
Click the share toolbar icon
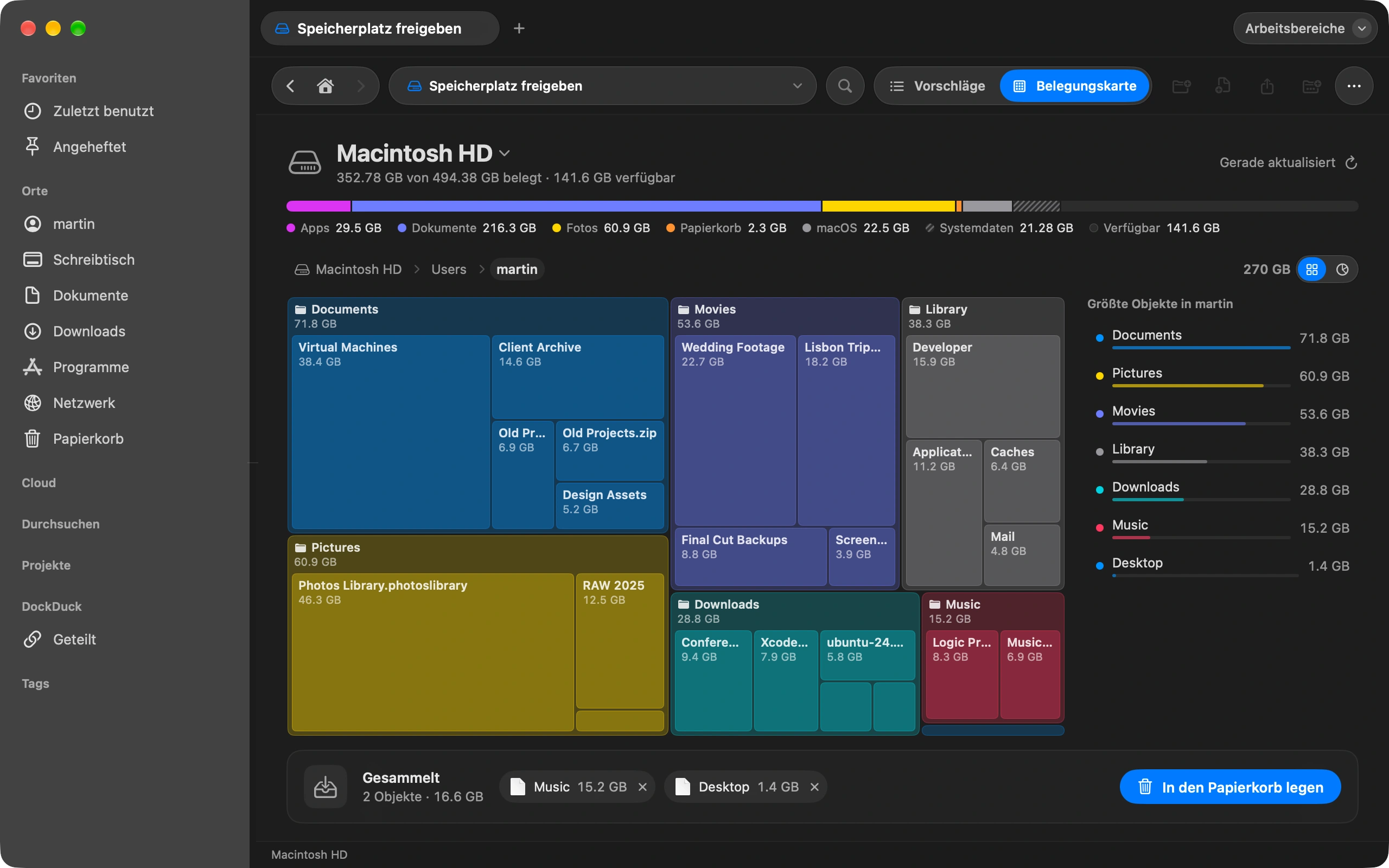[1267, 86]
